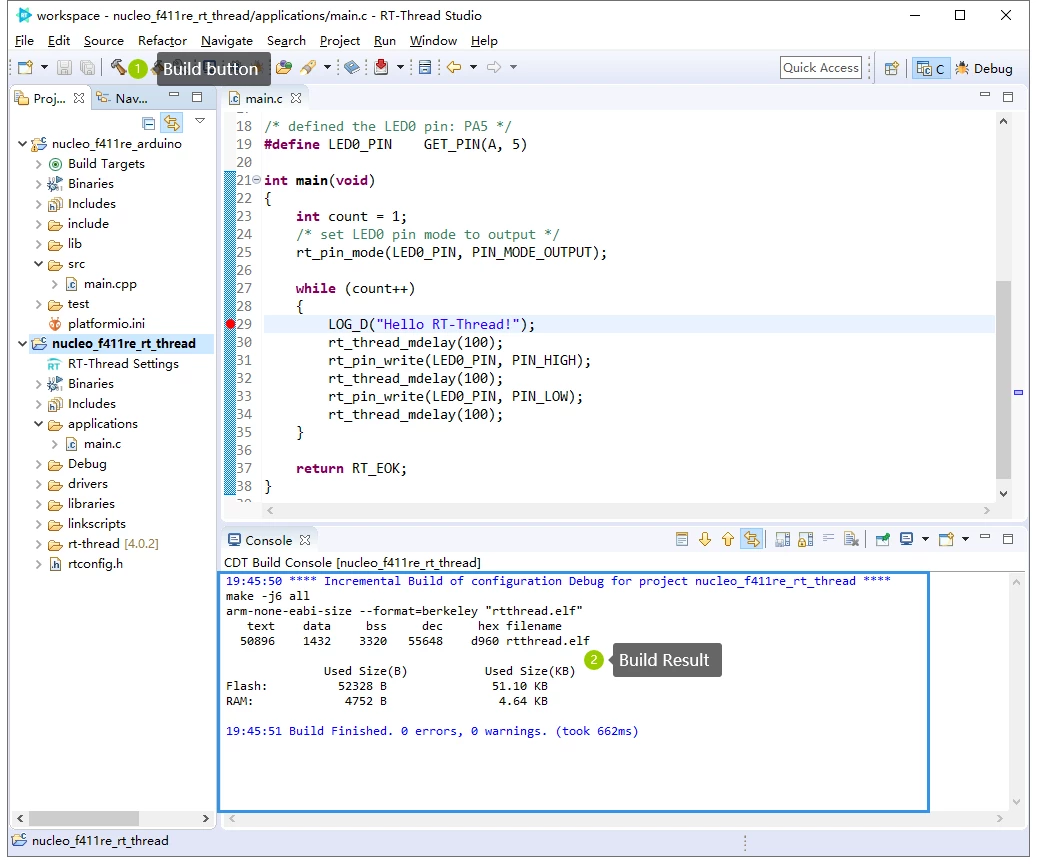Collapse the applications folder
The height and width of the screenshot is (864, 1037).
point(38,424)
